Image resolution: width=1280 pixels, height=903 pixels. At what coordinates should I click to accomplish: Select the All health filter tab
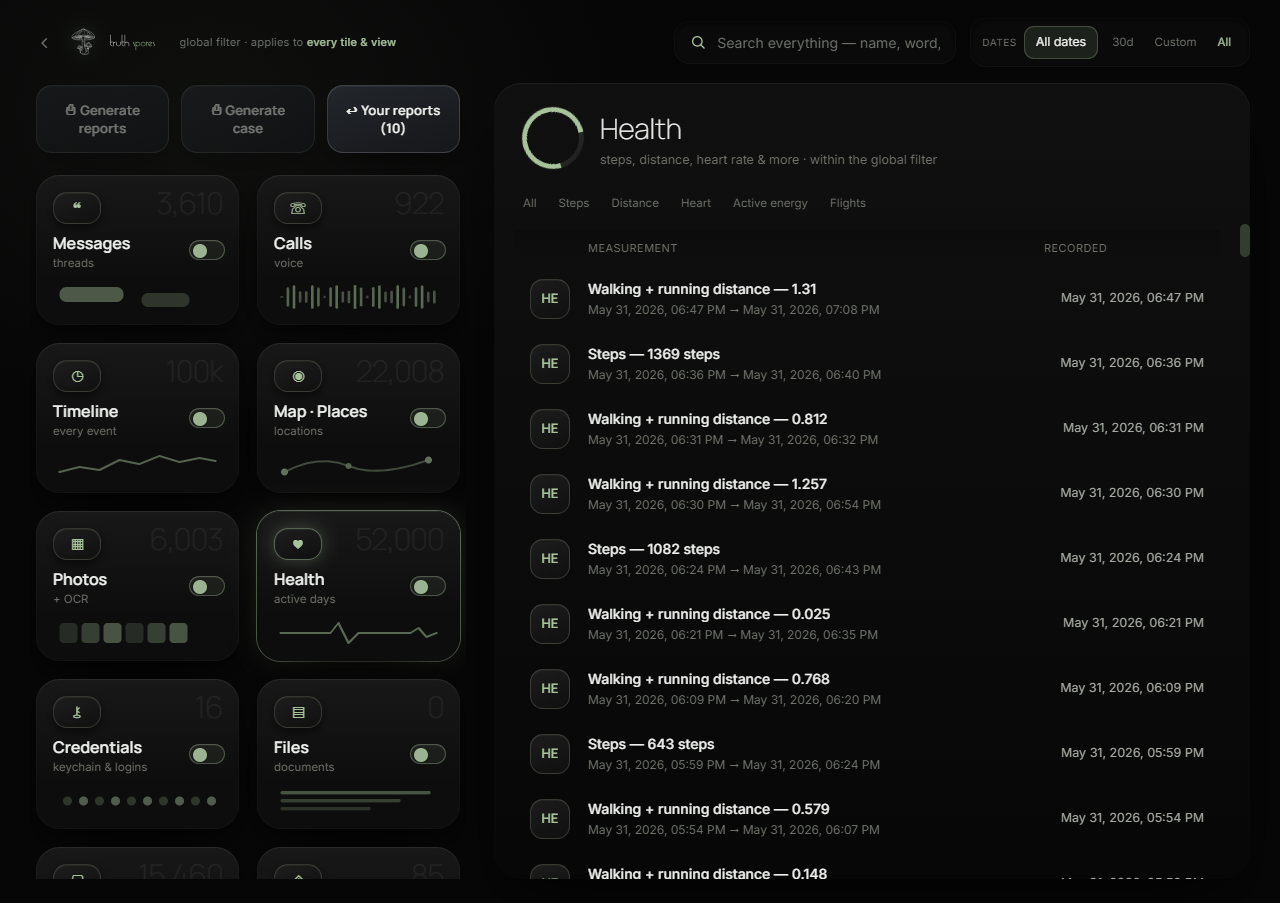(530, 203)
